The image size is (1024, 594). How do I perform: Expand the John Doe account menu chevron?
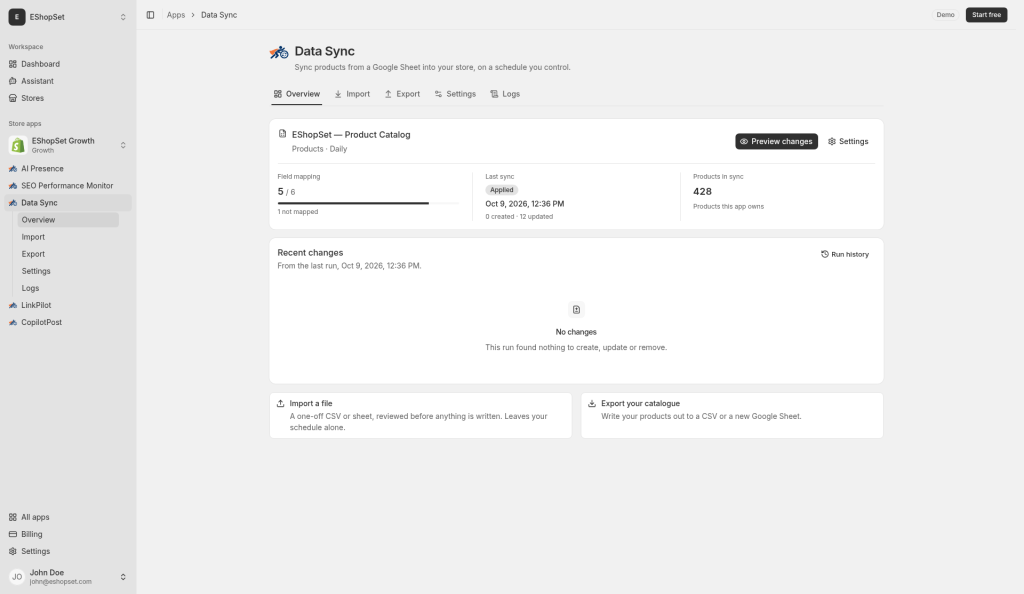123,576
